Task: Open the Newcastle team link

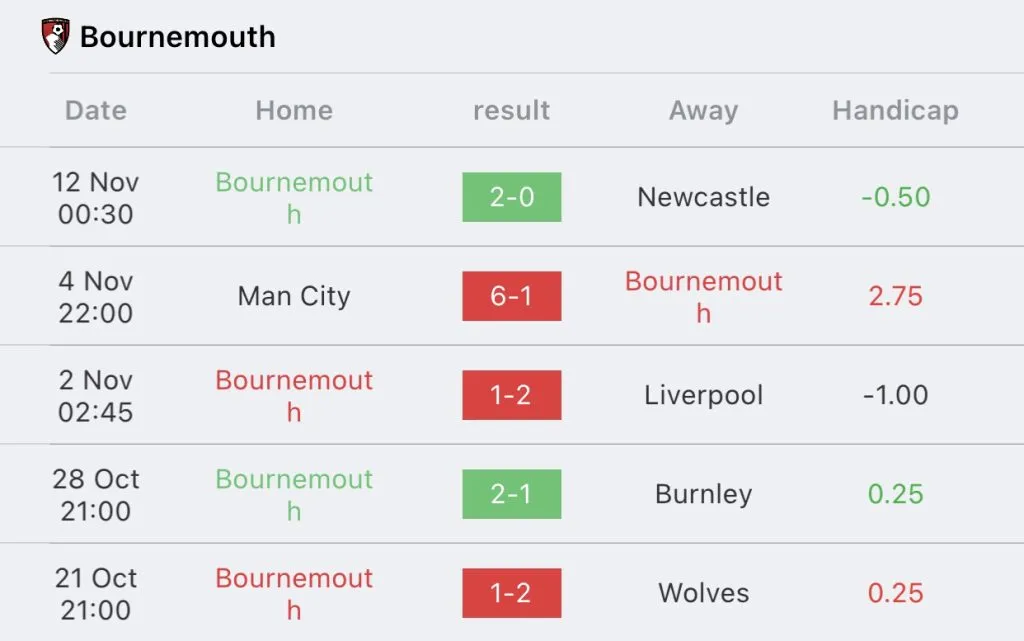Action: (x=703, y=197)
